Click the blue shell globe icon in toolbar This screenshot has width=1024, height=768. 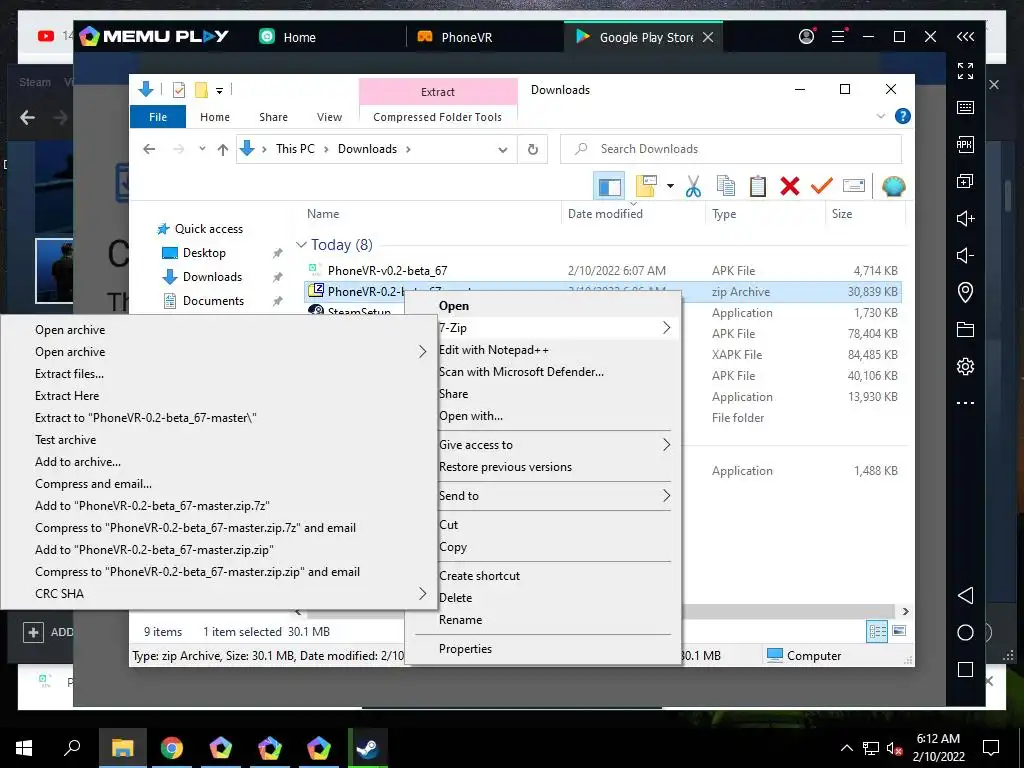[893, 187]
